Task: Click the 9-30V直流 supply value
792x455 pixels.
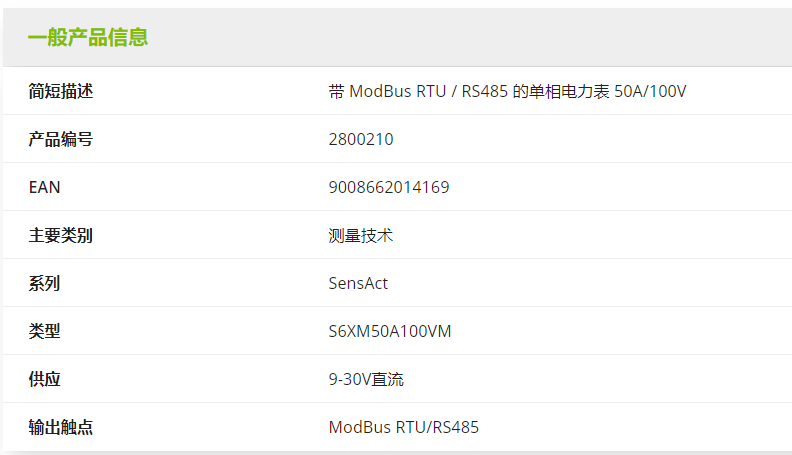Action: pyautogui.click(x=366, y=379)
